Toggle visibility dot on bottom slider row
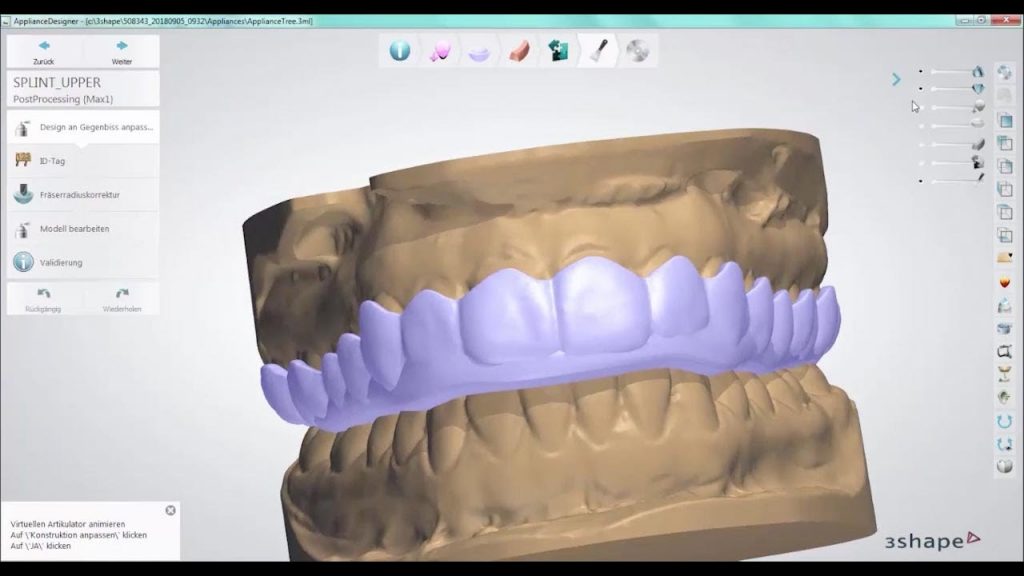The image size is (1024, 576). [921, 181]
